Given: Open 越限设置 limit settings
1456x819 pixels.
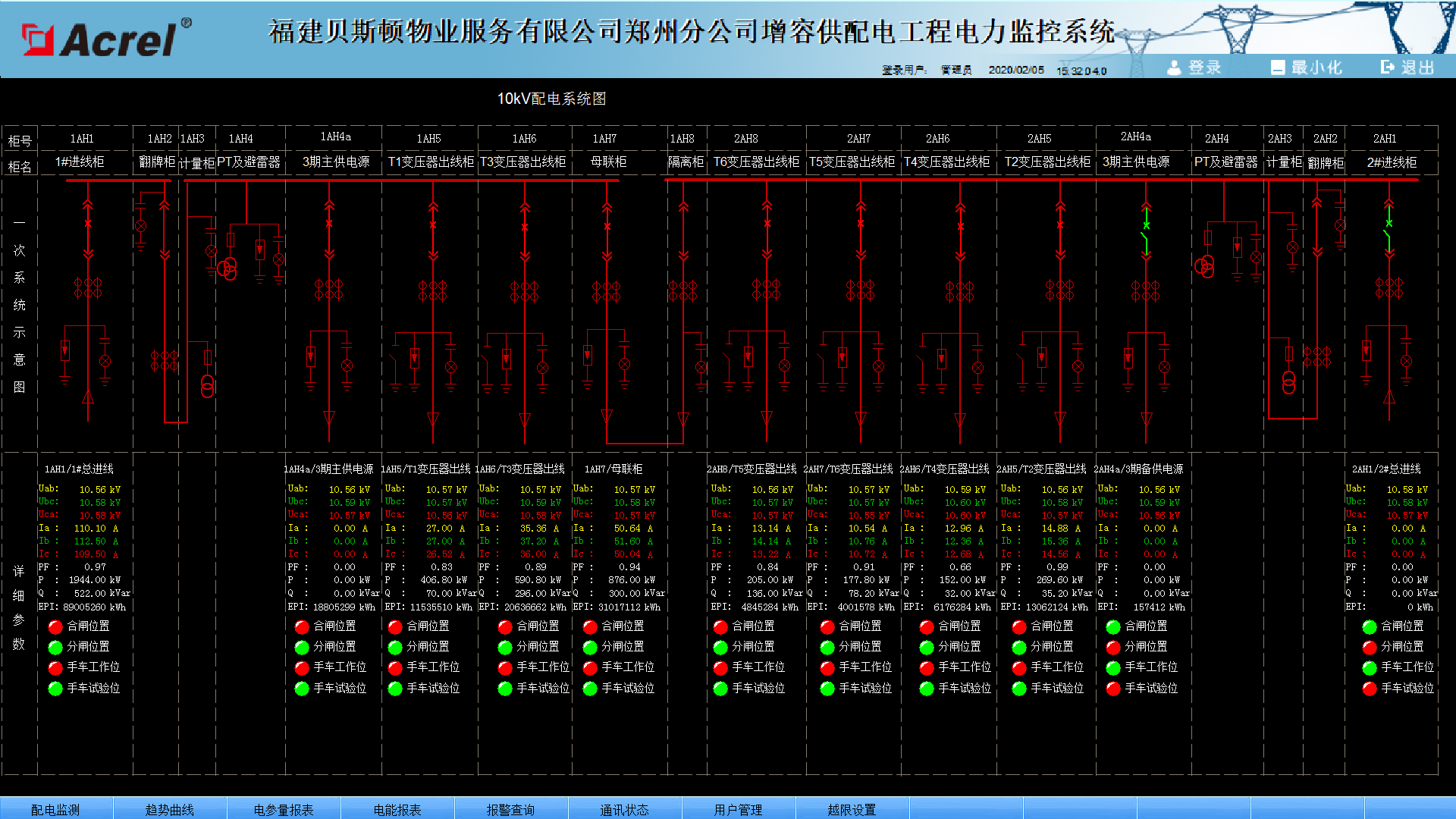Looking at the screenshot, I should tap(852, 809).
